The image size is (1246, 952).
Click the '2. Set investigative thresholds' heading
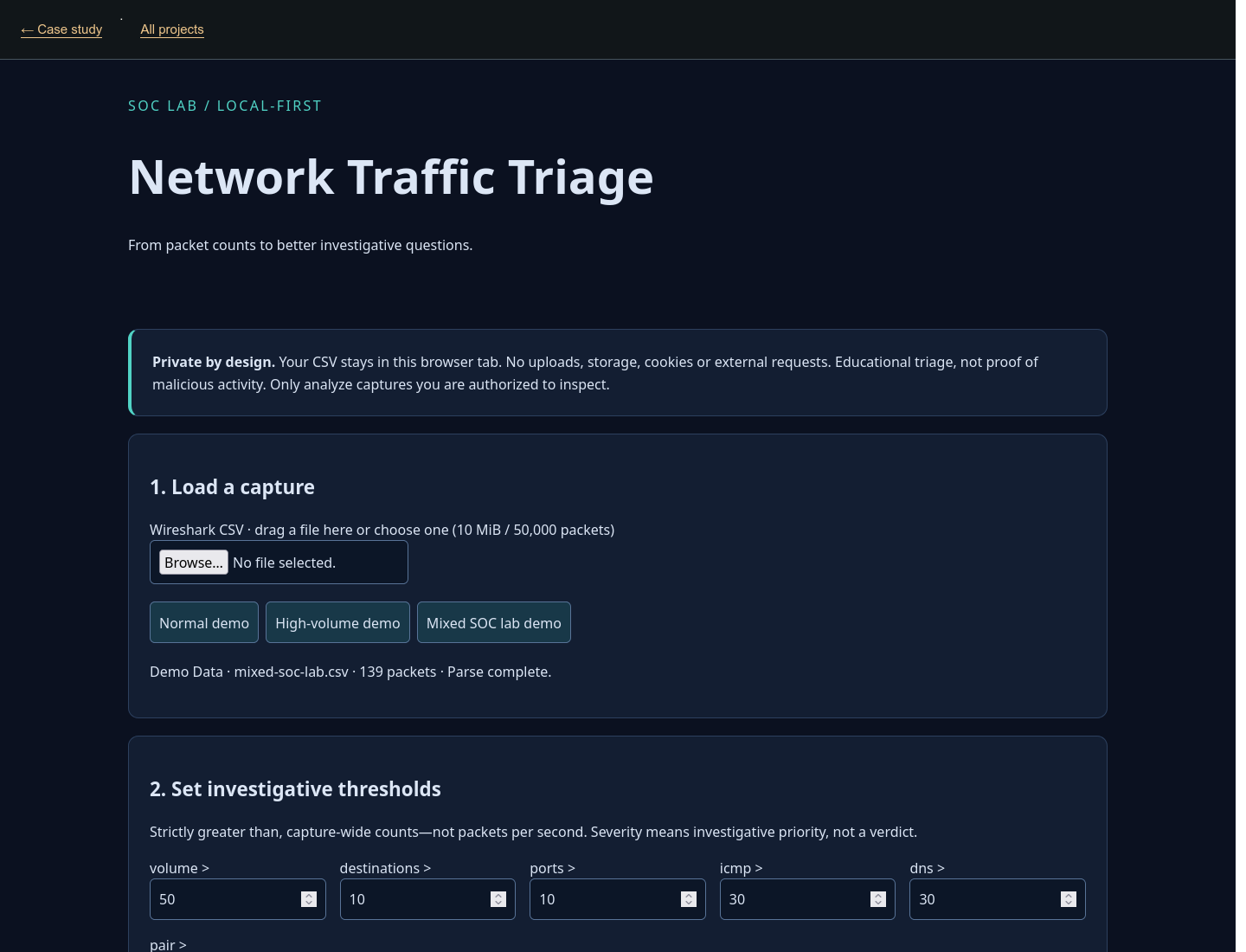pyautogui.click(x=295, y=789)
